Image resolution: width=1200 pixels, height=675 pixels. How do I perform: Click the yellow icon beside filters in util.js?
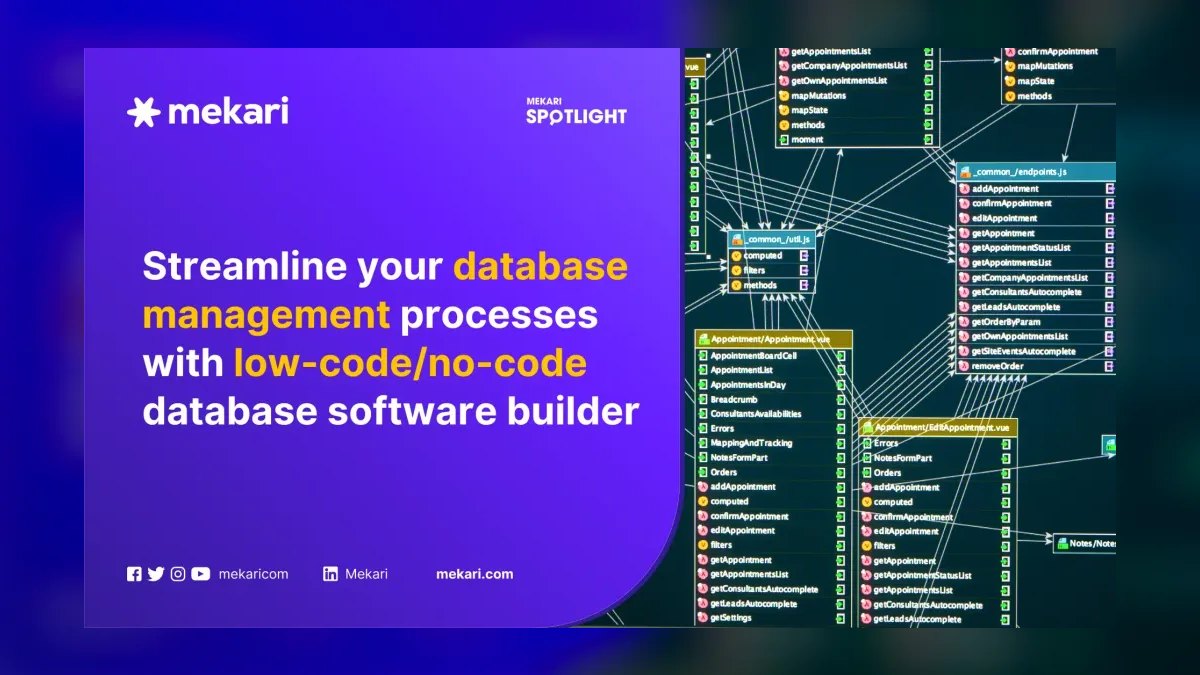click(736, 270)
